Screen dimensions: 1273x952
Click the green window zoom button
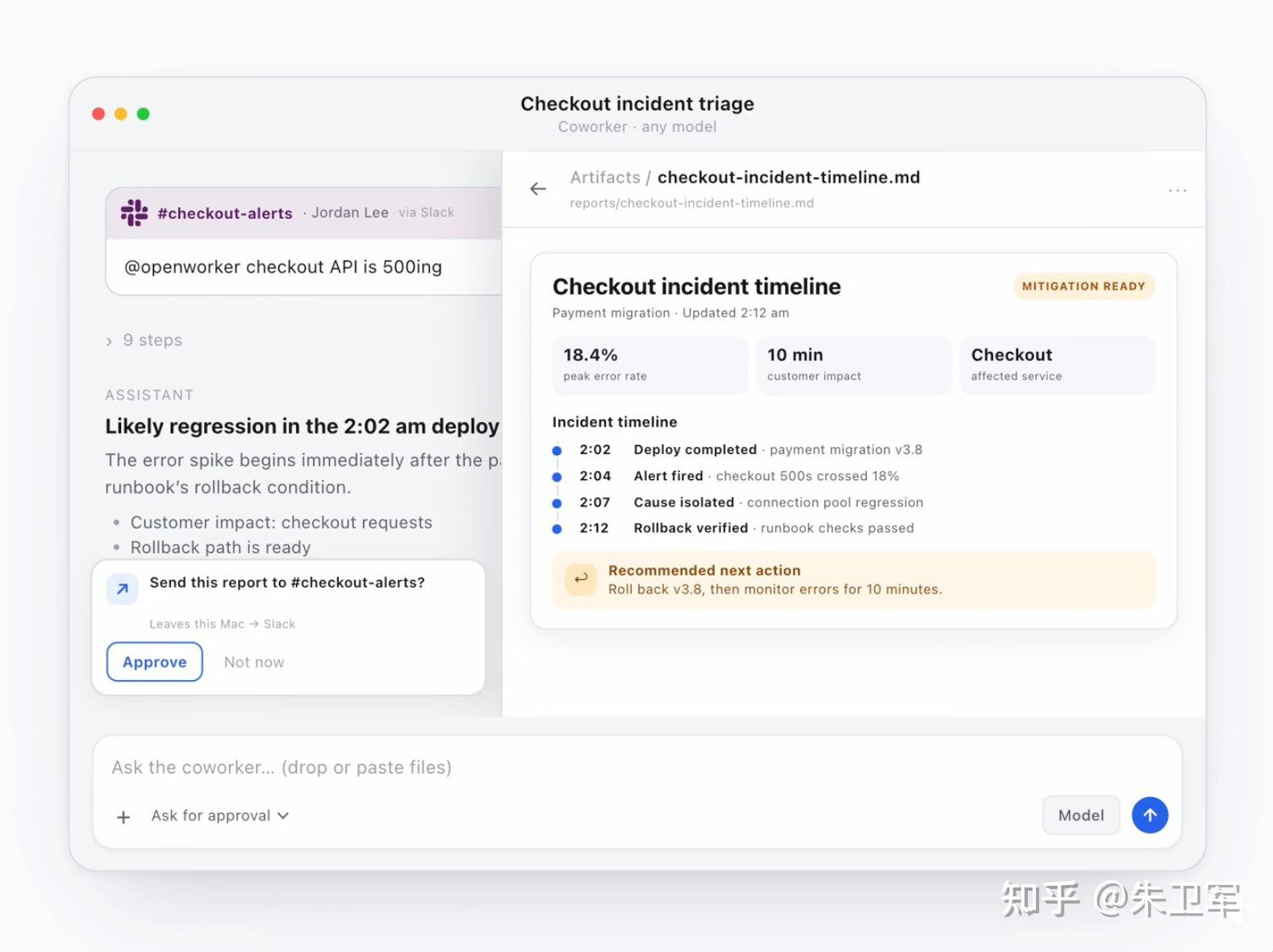coord(143,114)
